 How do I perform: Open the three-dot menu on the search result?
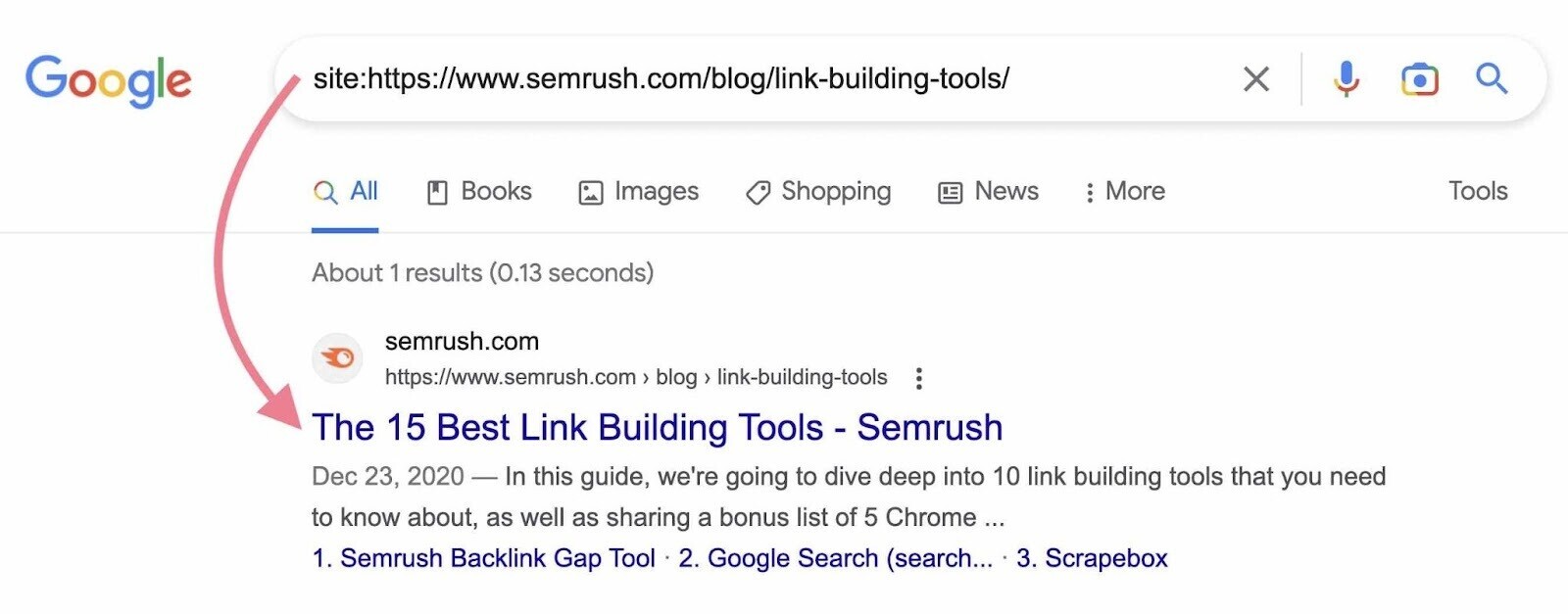click(919, 377)
